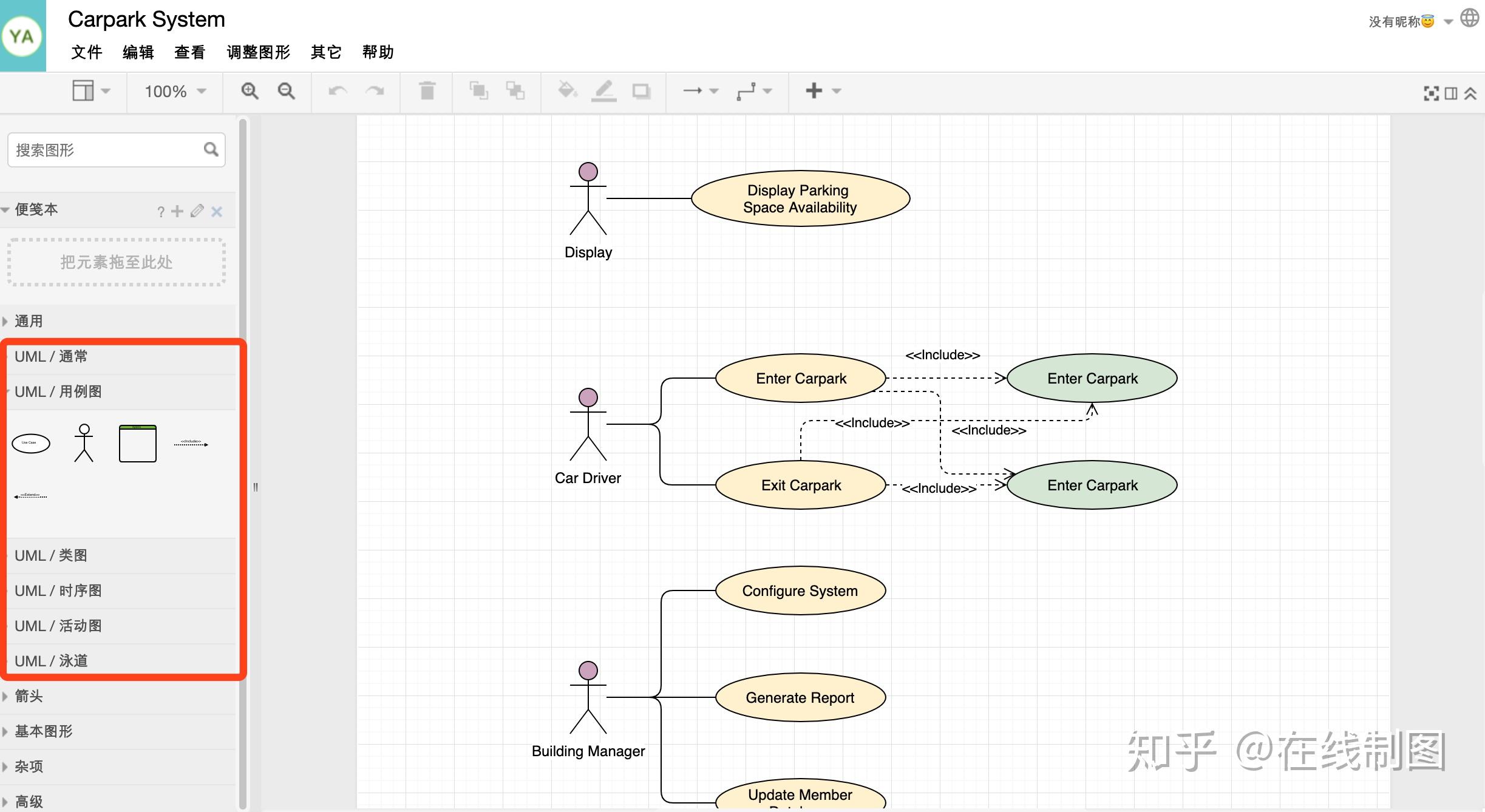Image resolution: width=1485 pixels, height=812 pixels.
Task: Click the YA logo icon
Action: pos(22,36)
